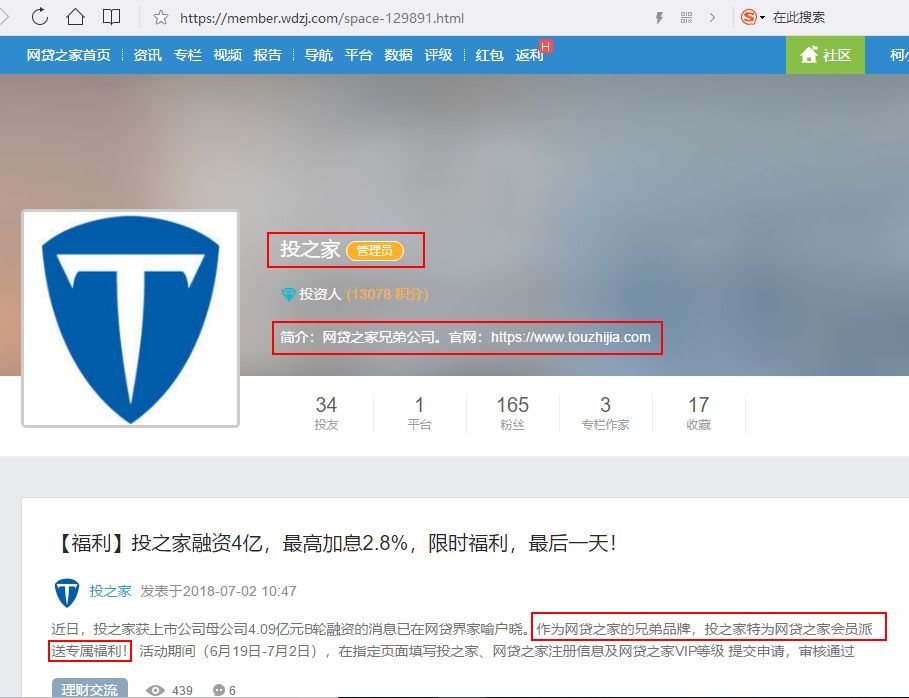Click the 理财交流 category tag
The image size is (909, 698).
pos(89,689)
